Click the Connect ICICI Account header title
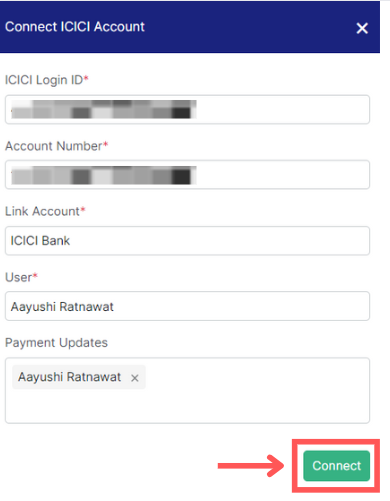Image resolution: width=390 pixels, height=501 pixels. point(75,27)
